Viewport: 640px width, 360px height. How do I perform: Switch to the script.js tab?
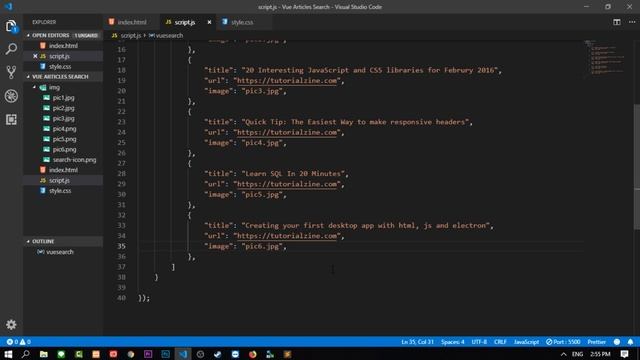click(x=185, y=22)
